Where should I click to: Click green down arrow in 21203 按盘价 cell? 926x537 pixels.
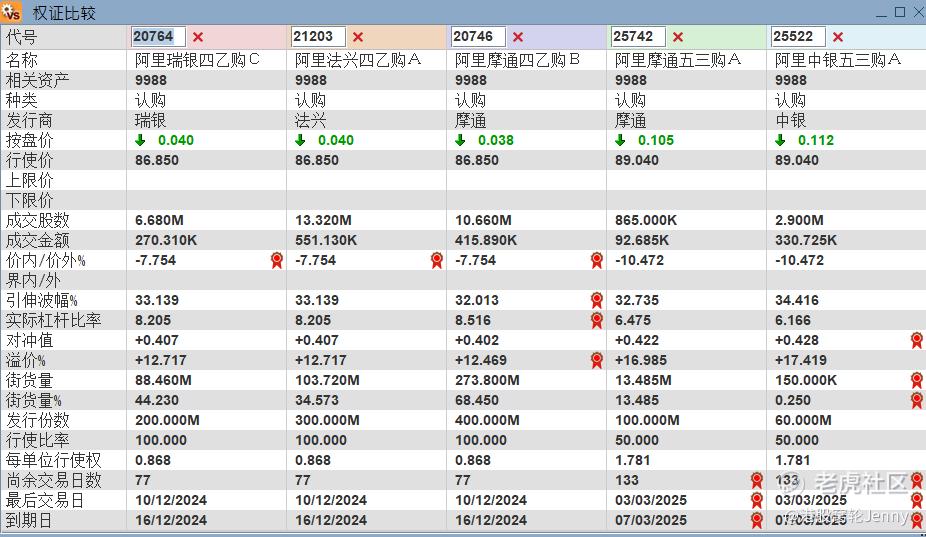[x=300, y=140]
